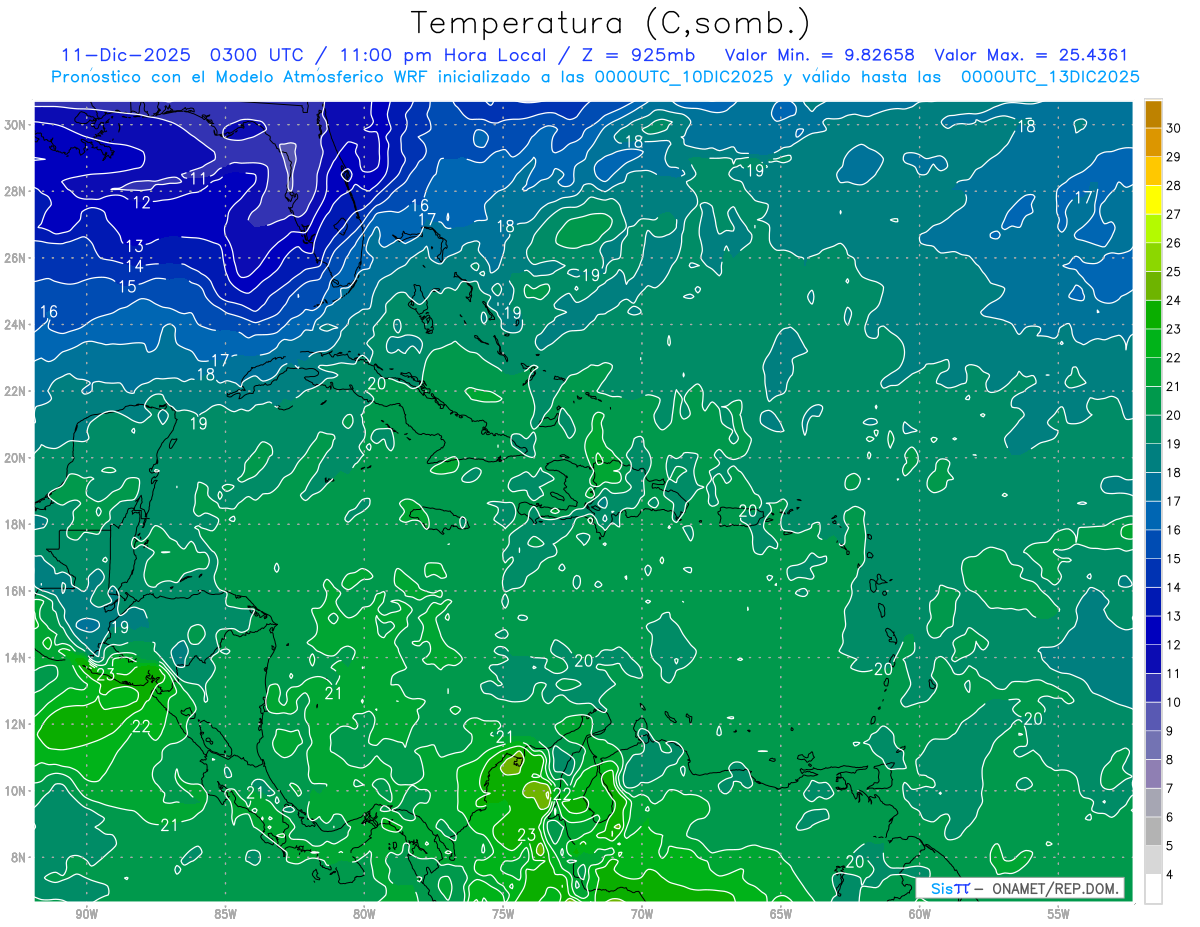Viewport: 1200px width, 927px height.
Task: Click the '30N' latitude axis label
Action: 16,125
